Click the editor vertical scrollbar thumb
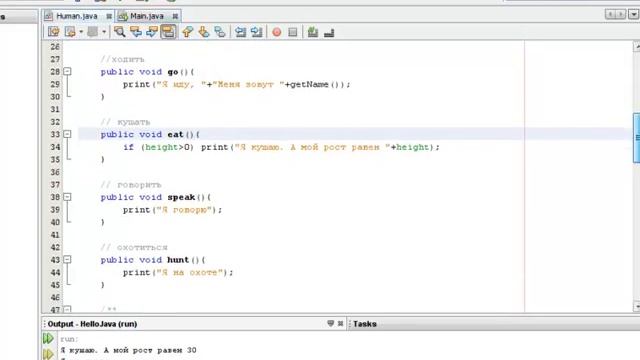This screenshot has width=640, height=360. pyautogui.click(x=636, y=138)
